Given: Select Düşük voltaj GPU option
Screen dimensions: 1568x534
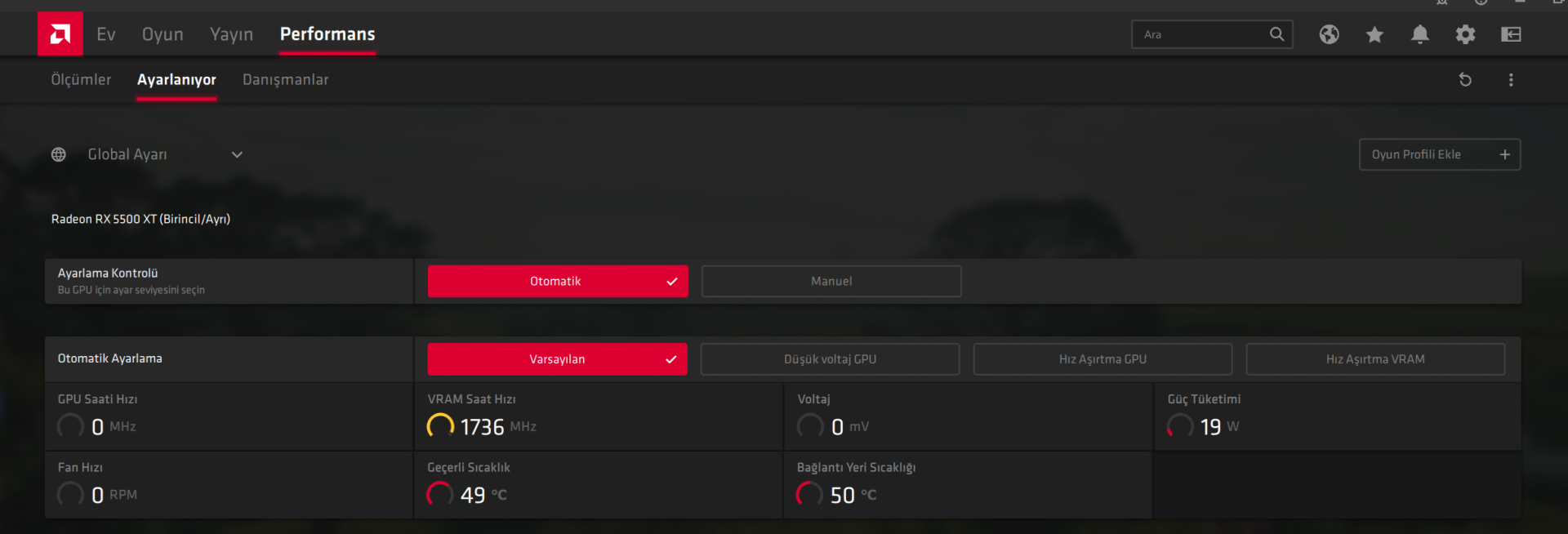Looking at the screenshot, I should tap(830, 359).
